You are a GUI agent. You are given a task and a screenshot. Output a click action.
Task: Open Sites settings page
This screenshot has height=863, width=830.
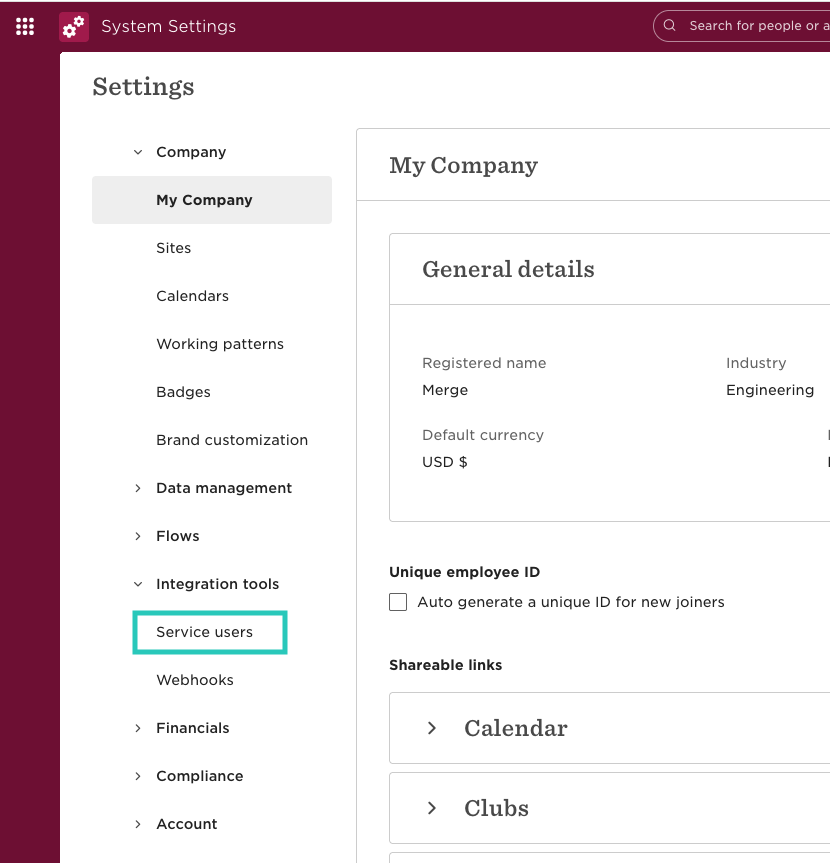pyautogui.click(x=173, y=248)
